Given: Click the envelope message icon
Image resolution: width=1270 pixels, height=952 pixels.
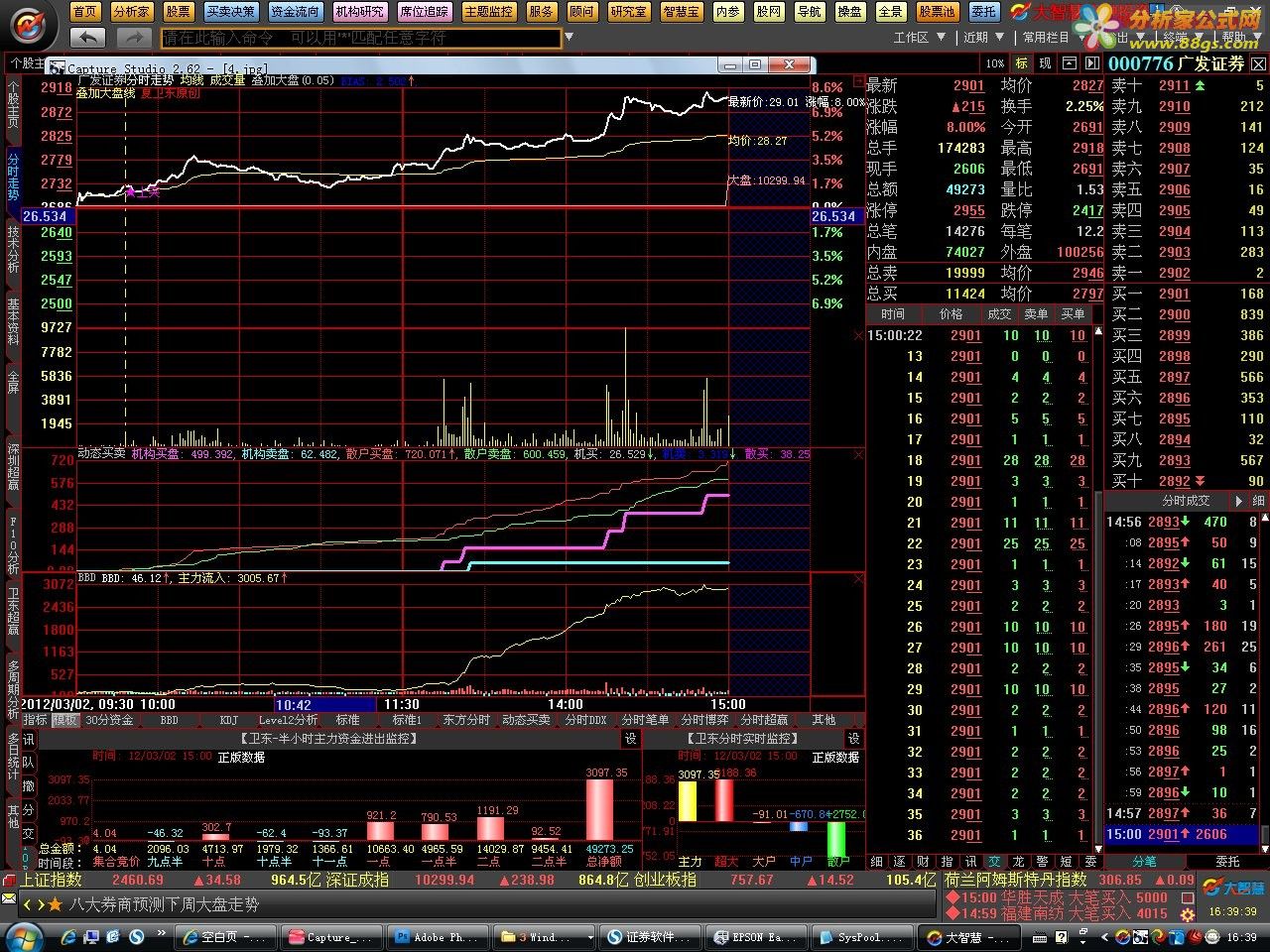Looking at the screenshot, I should (10, 897).
